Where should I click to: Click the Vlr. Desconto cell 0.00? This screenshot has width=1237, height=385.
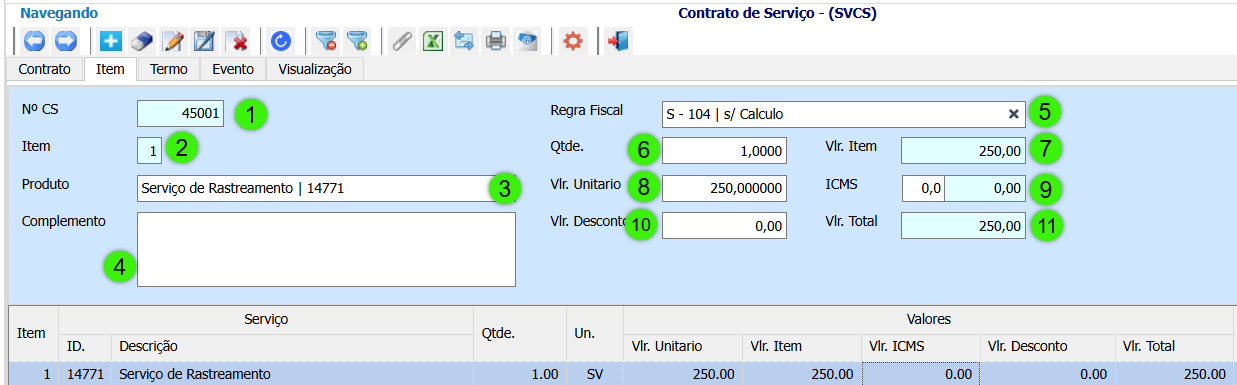(1047, 374)
